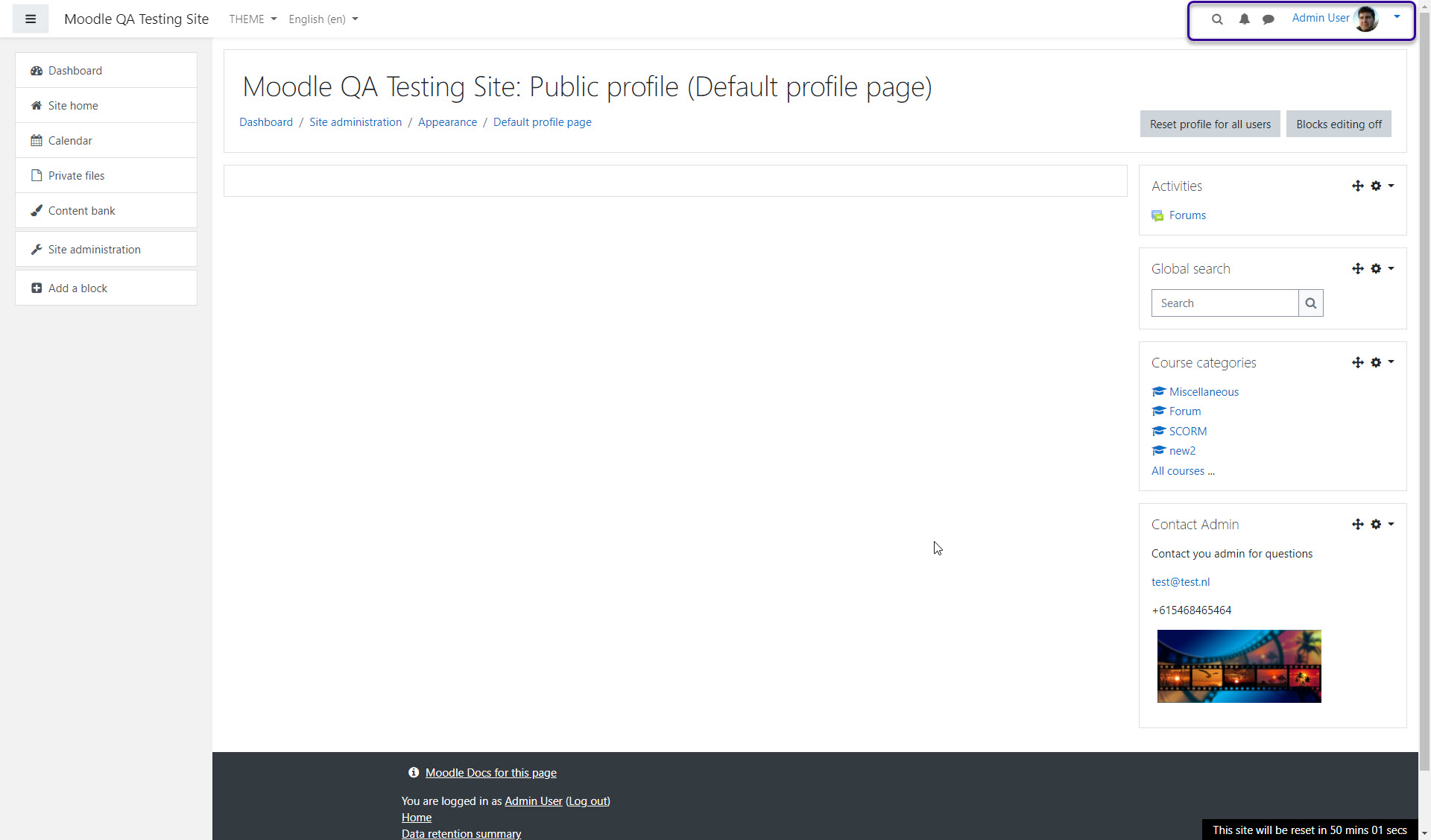
Task: Open Contact Admin gear menu
Action: 1376,524
